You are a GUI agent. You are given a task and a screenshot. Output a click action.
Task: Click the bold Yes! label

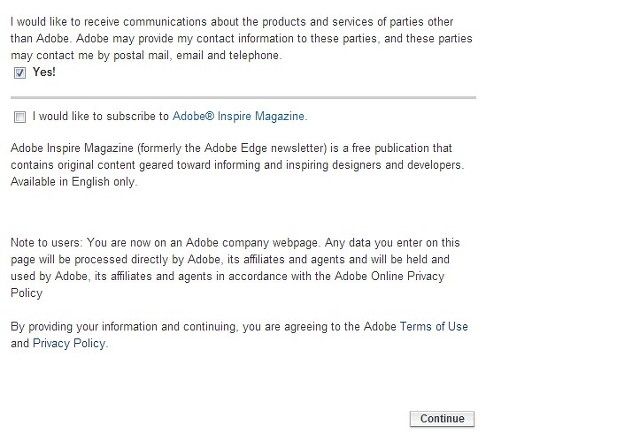pos(44,72)
